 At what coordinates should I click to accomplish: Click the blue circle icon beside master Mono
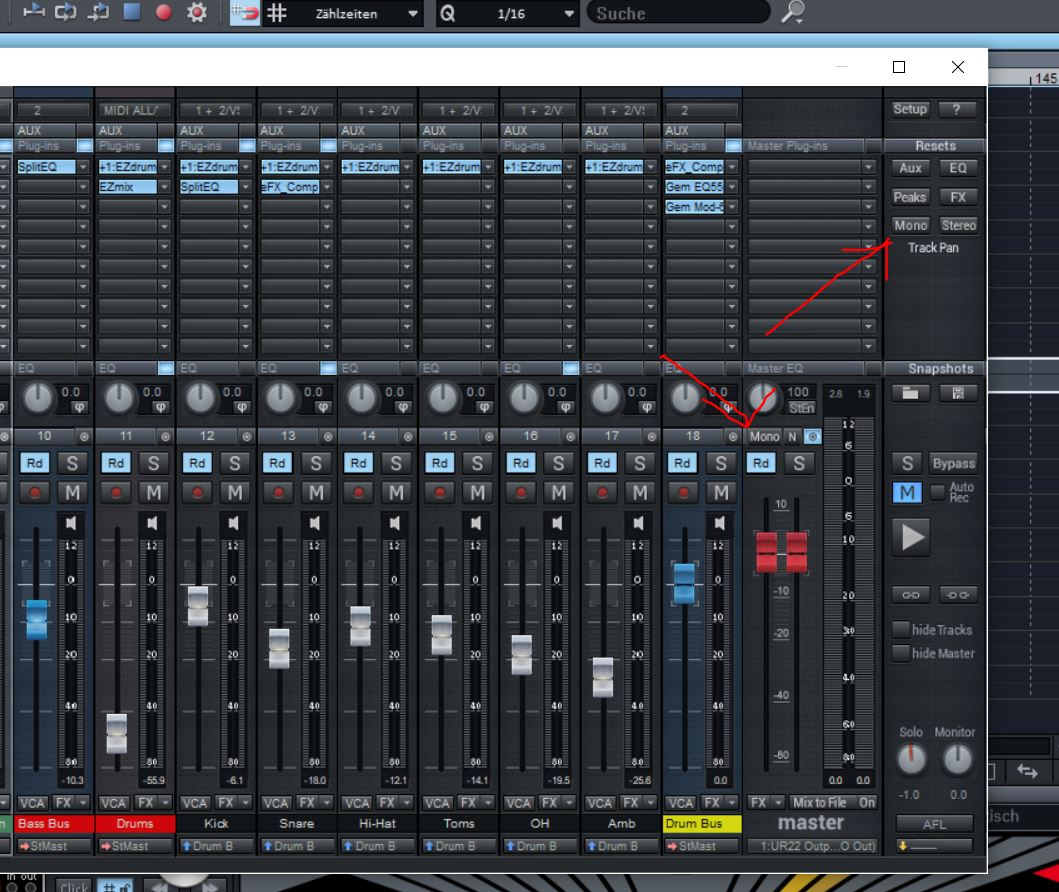(x=812, y=437)
